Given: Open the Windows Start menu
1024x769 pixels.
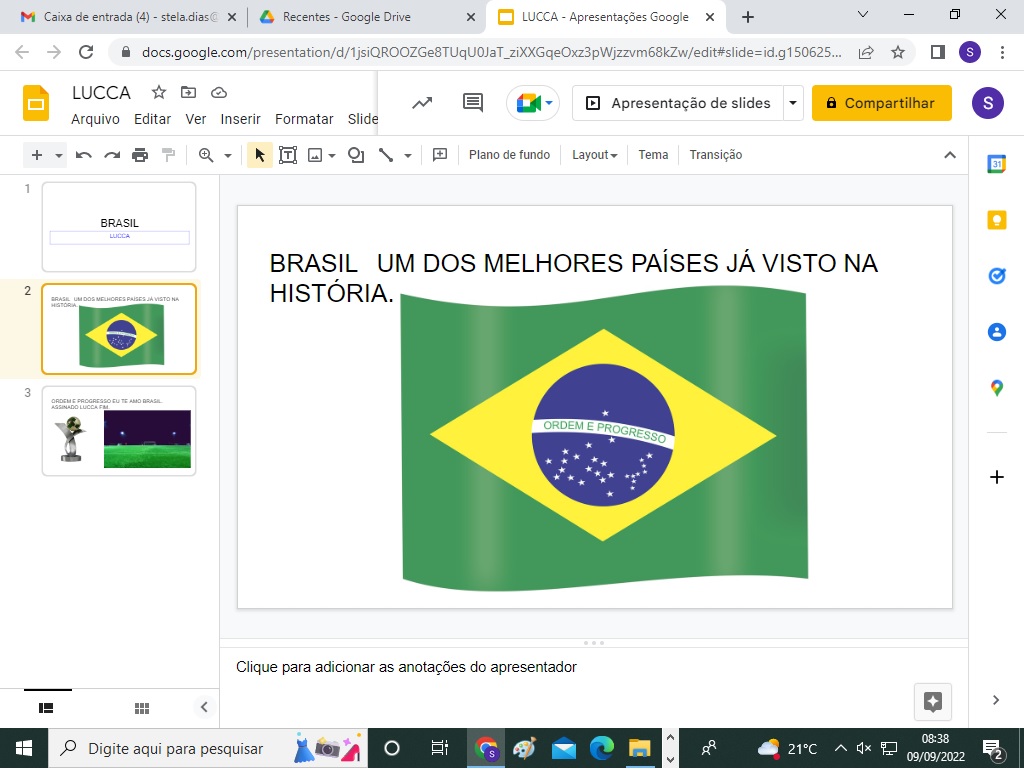Looking at the screenshot, I should (24, 748).
